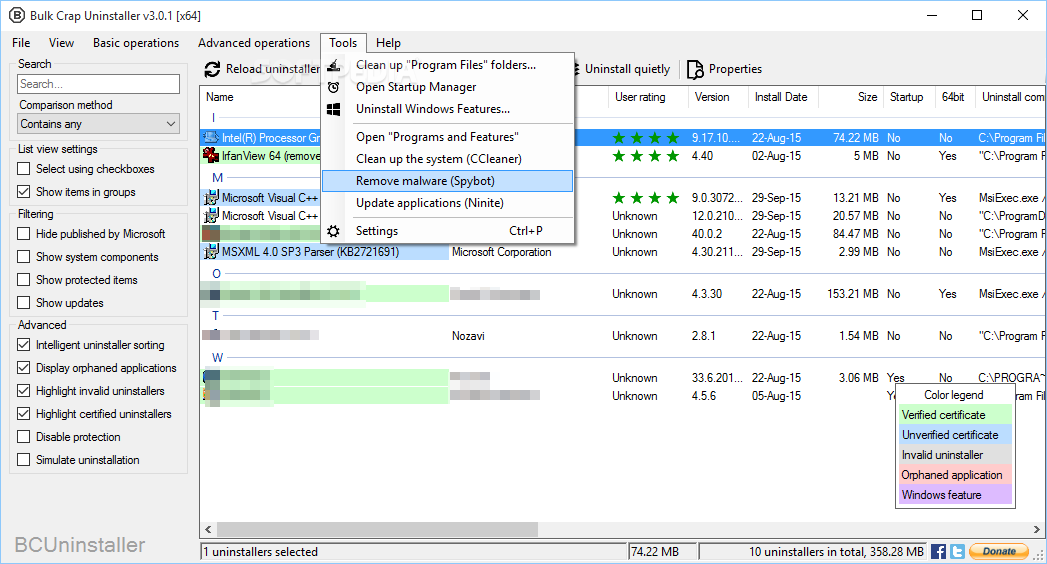This screenshot has height=564, width=1047.
Task: Click the 74.22 MB status bar value
Action: 662,552
